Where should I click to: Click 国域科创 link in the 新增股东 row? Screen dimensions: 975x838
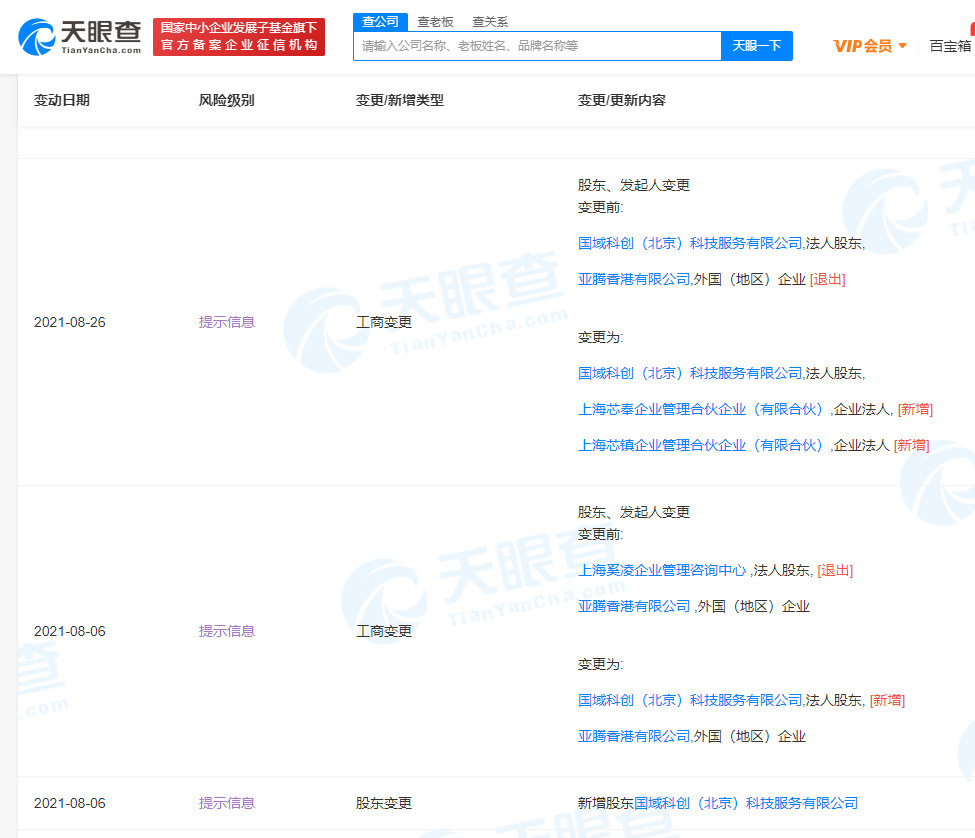745,803
